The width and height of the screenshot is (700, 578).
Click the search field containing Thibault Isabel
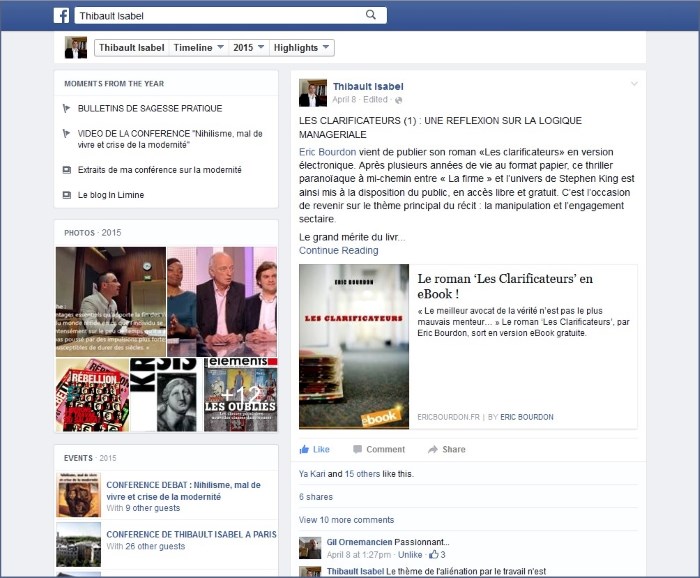pos(230,16)
